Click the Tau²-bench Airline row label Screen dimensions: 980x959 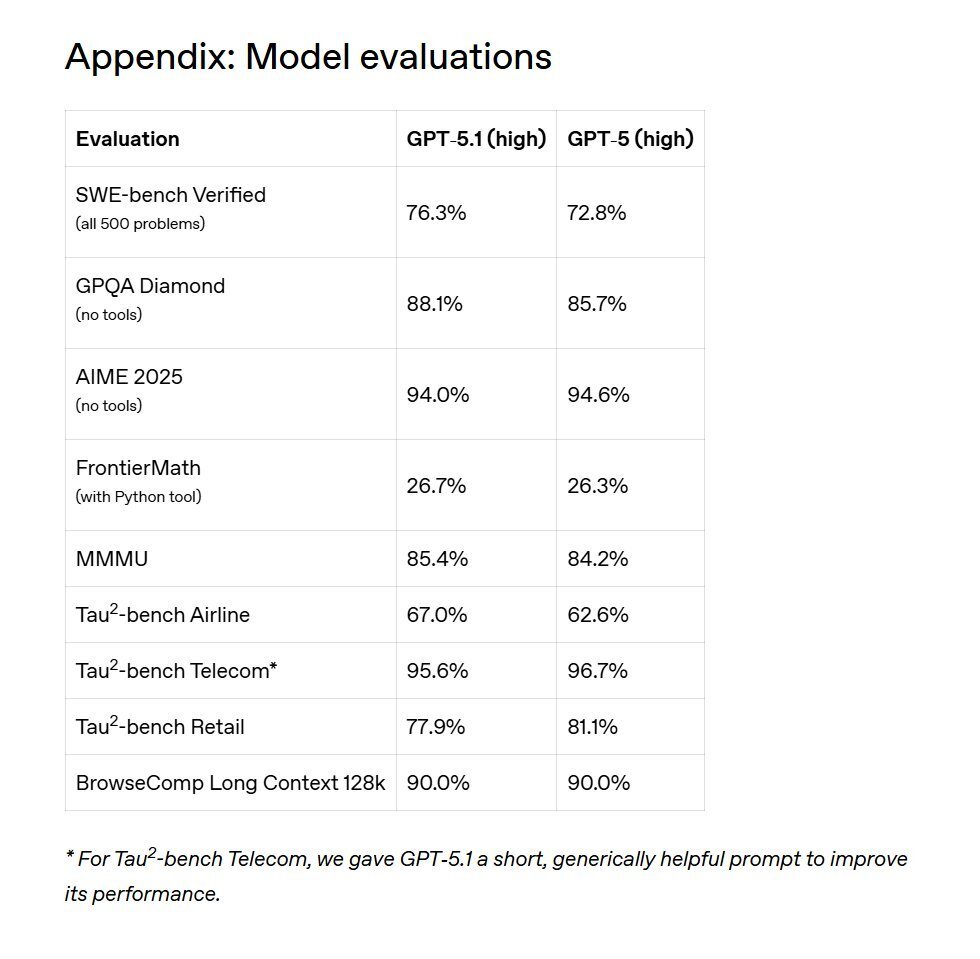(x=163, y=614)
